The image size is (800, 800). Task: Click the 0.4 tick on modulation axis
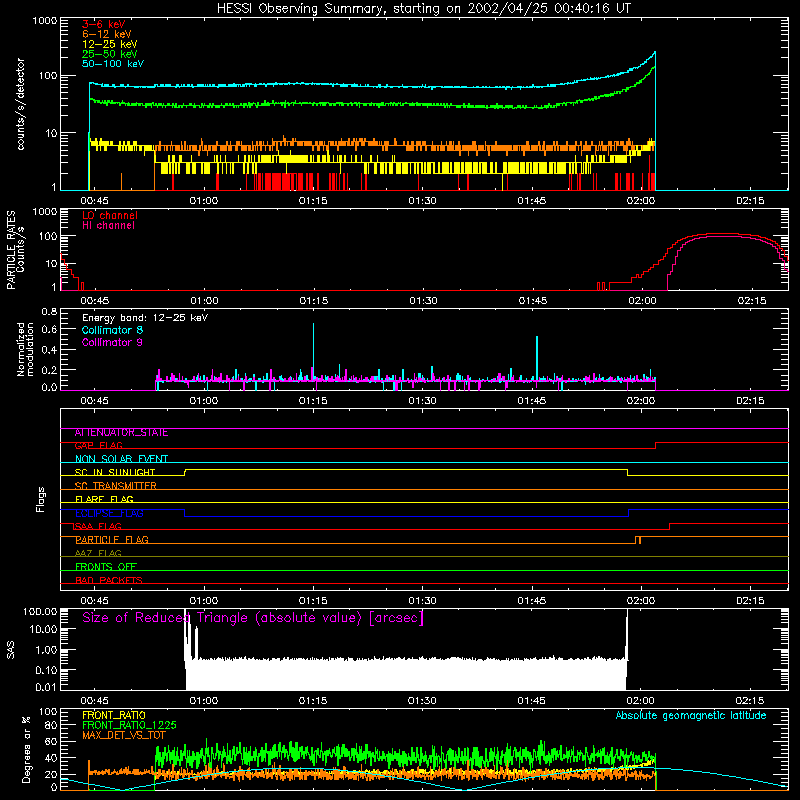click(x=49, y=350)
